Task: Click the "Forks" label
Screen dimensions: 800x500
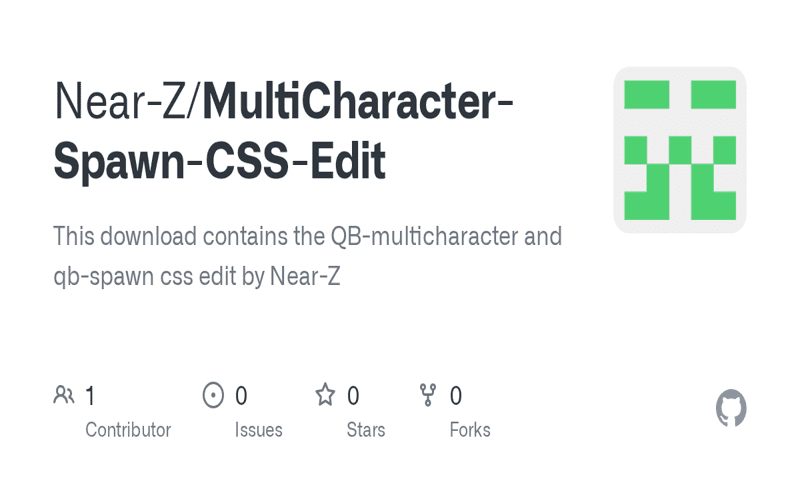Action: [x=470, y=430]
